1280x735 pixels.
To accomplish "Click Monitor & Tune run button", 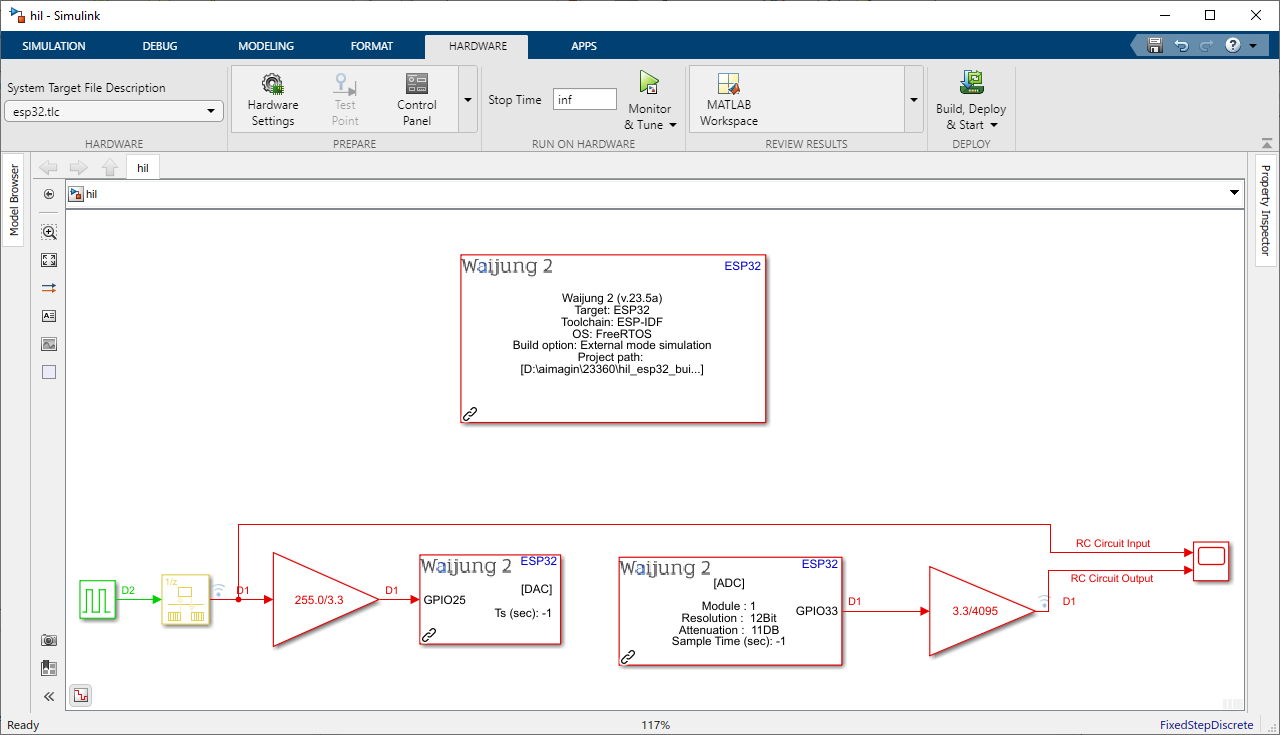I will 649,83.
